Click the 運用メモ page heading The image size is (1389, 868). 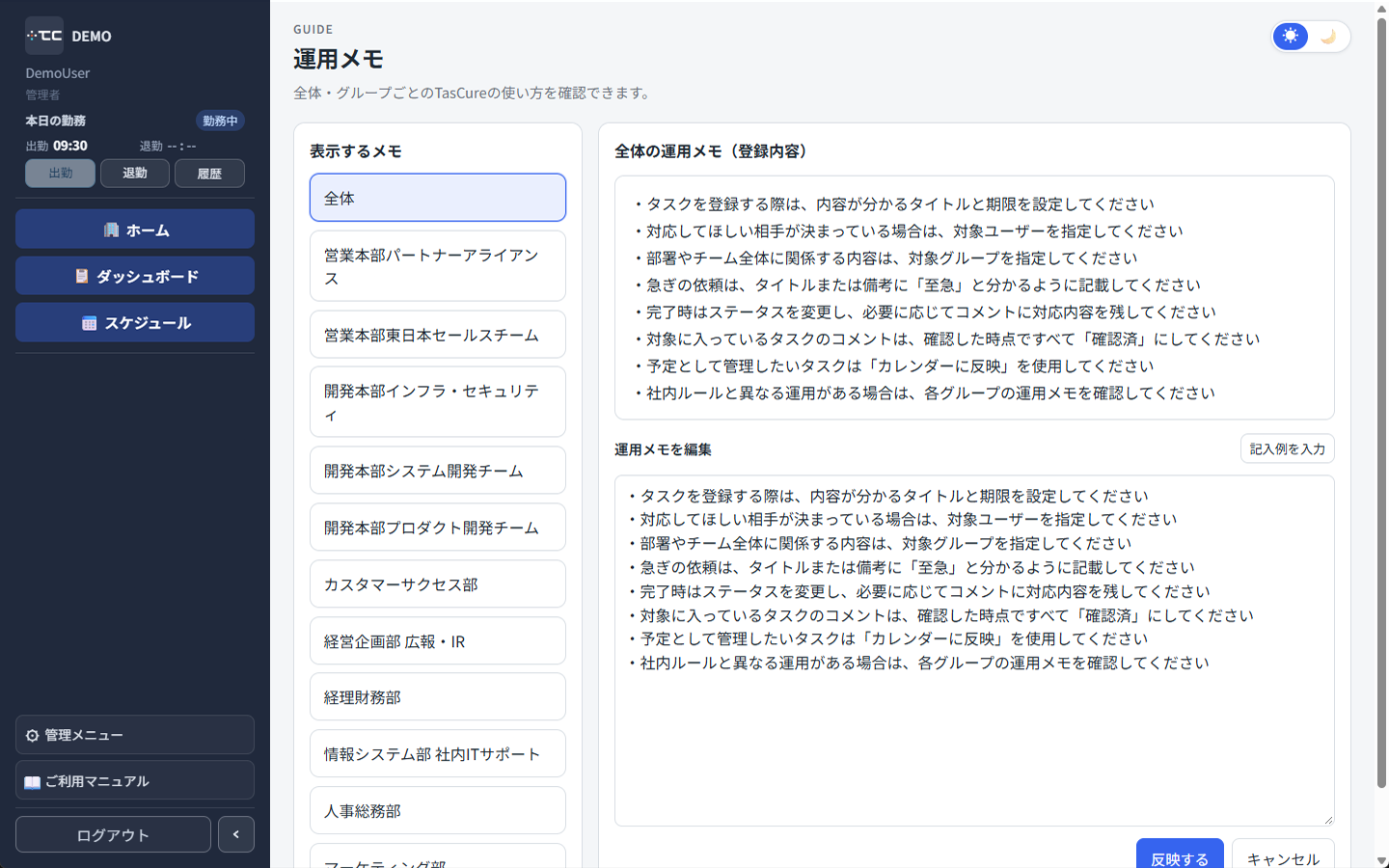[x=339, y=59]
